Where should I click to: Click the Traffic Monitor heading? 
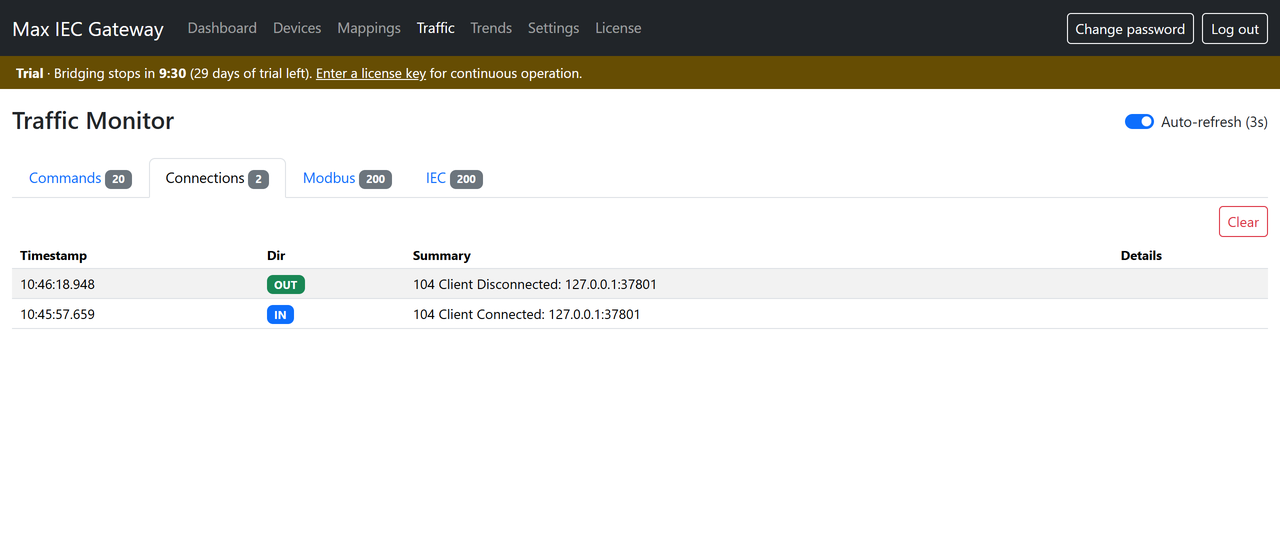[93, 121]
